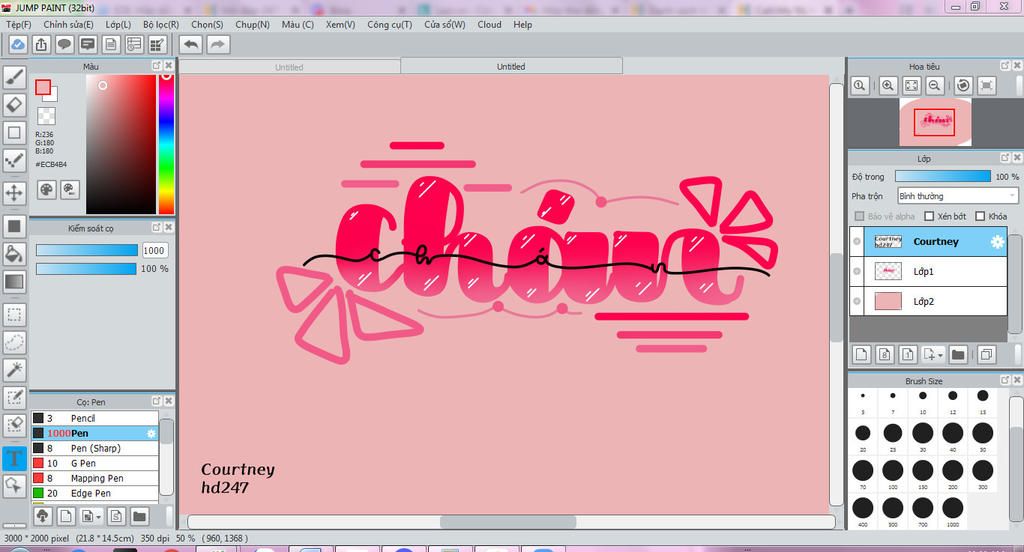Adjust the Độ trong opacity slider
The image size is (1024, 552).
point(942,176)
